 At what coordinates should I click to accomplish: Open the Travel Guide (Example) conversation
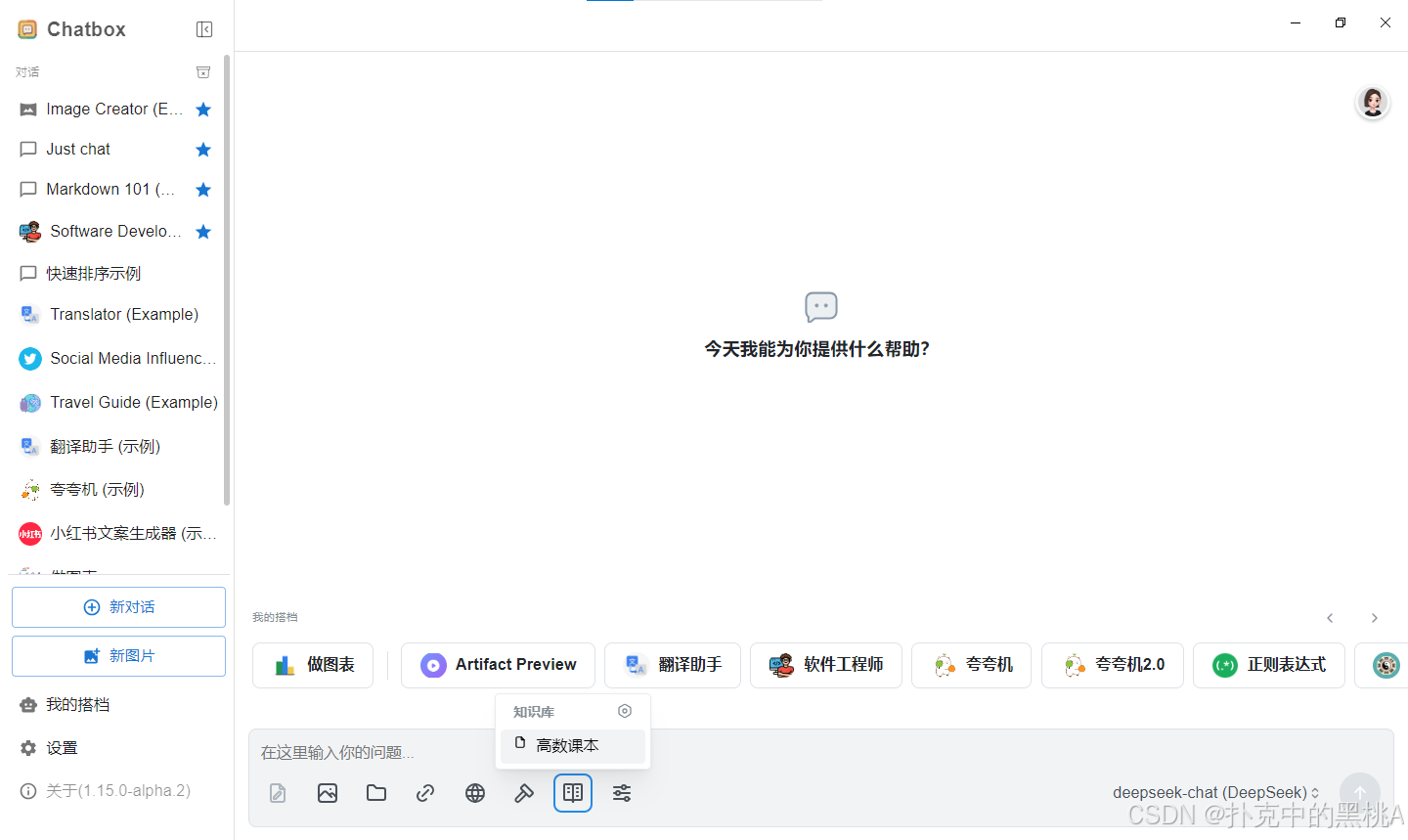tap(117, 403)
